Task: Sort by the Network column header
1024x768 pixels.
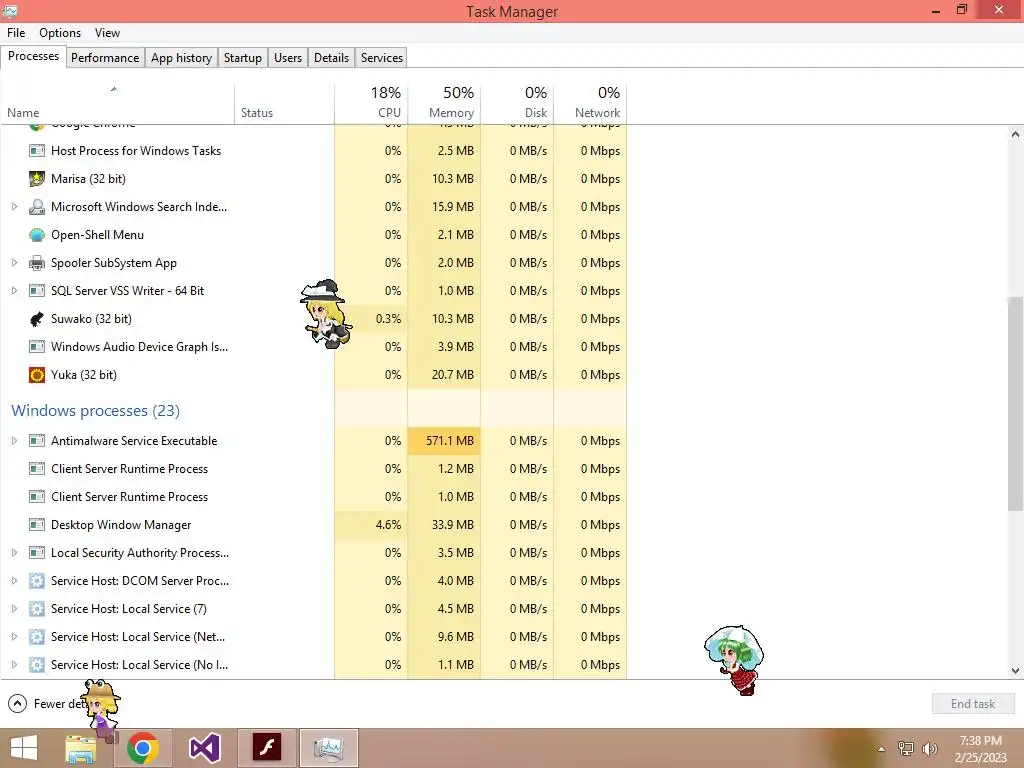Action: click(590, 103)
